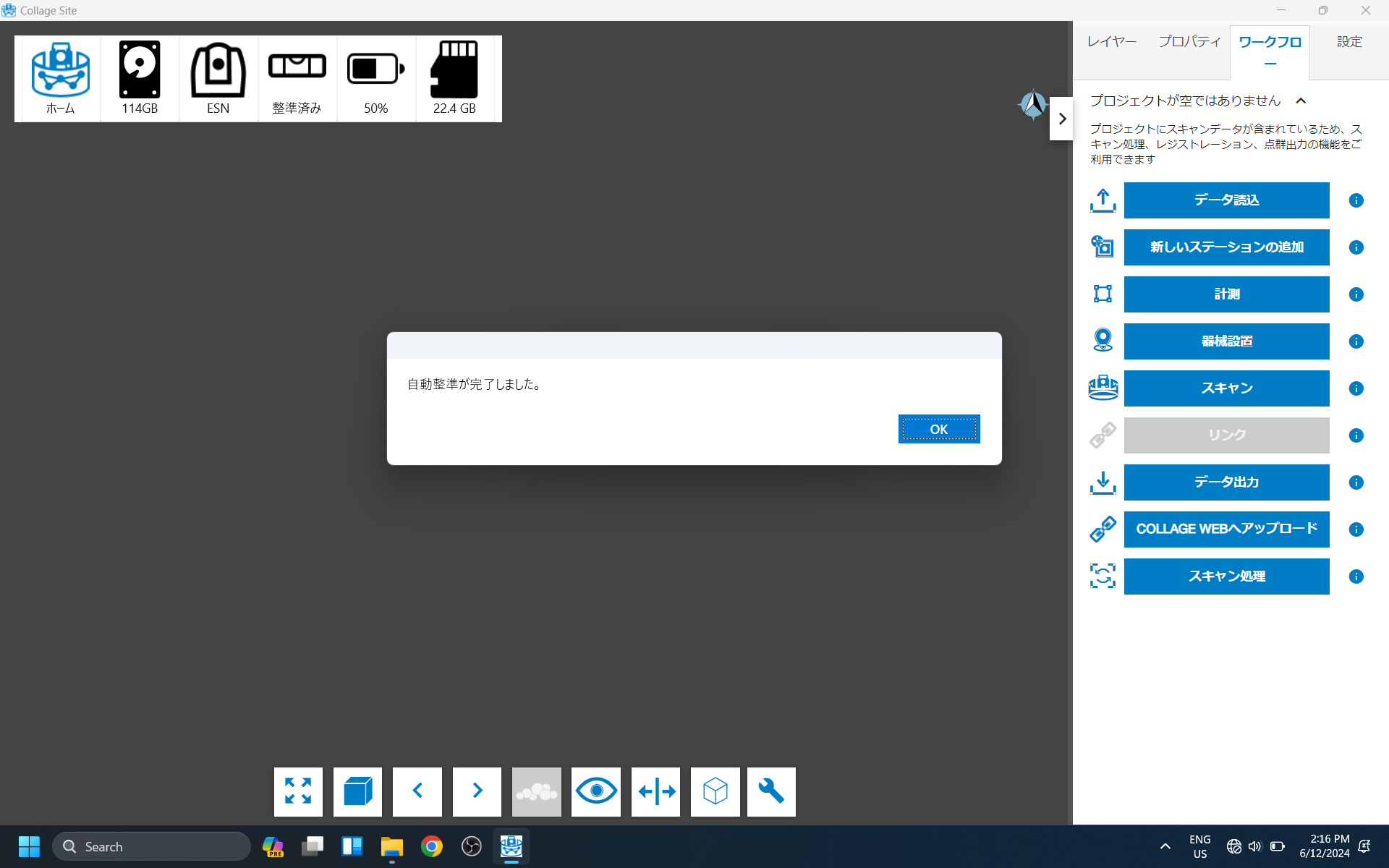This screenshot has width=1389, height=868.
Task: Click the leveling status icon
Action: (x=297, y=67)
